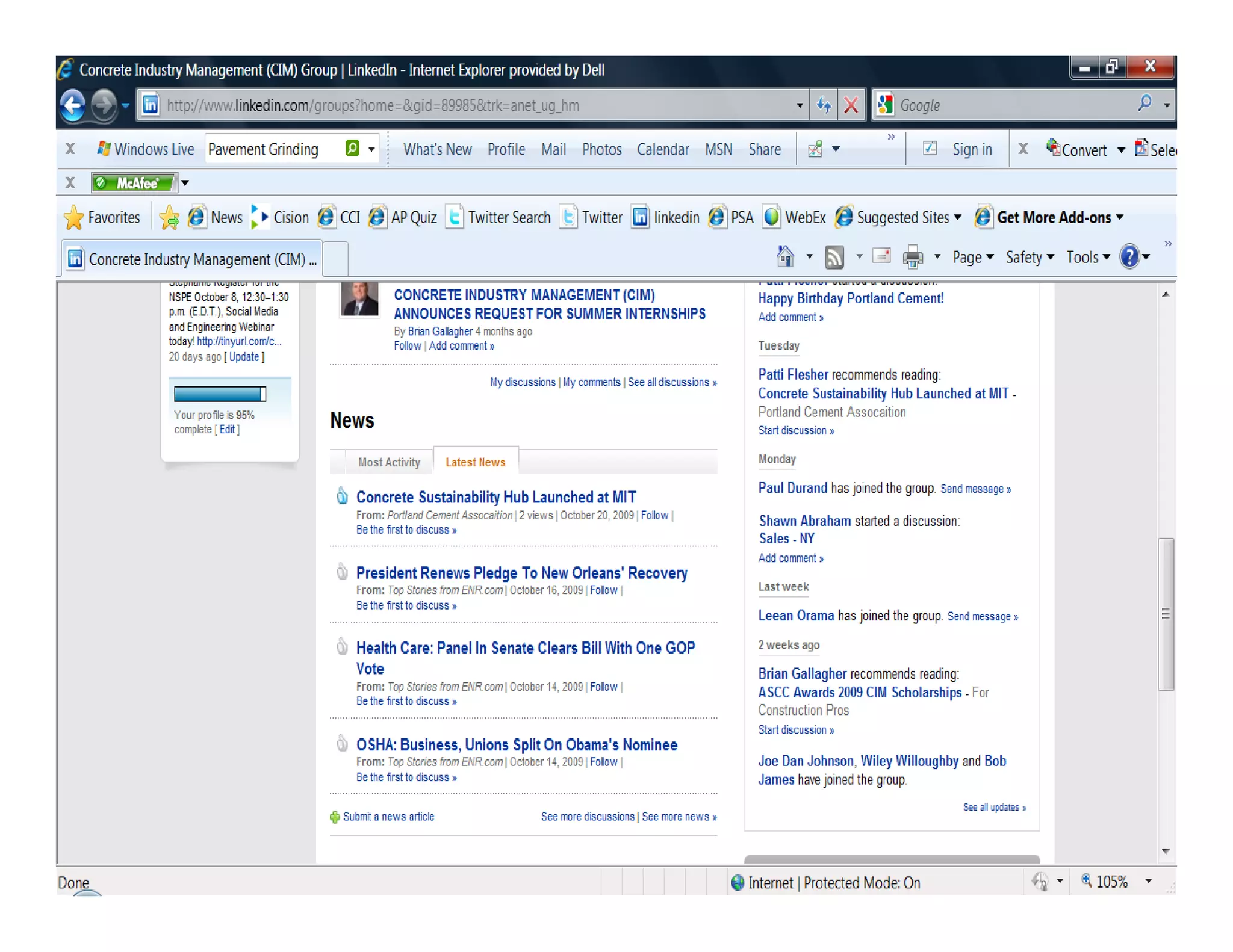Switch to the Most Activity tab
This screenshot has height=952, width=1233.
[x=389, y=462]
